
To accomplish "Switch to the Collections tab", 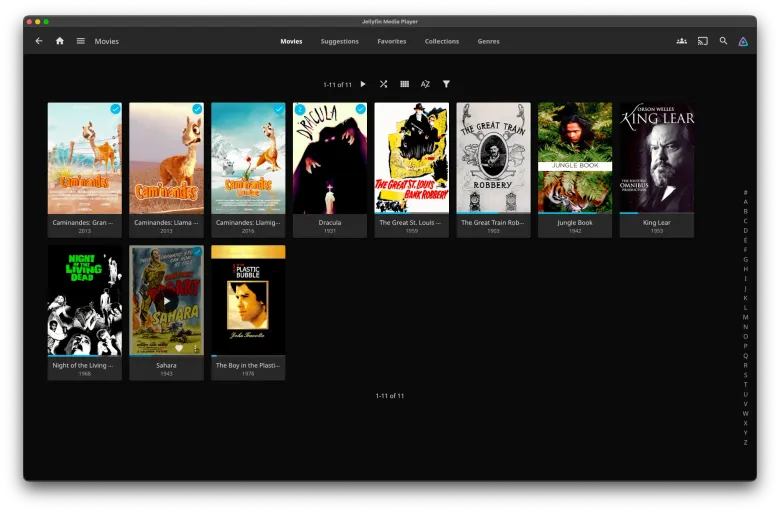I will click(x=442, y=41).
